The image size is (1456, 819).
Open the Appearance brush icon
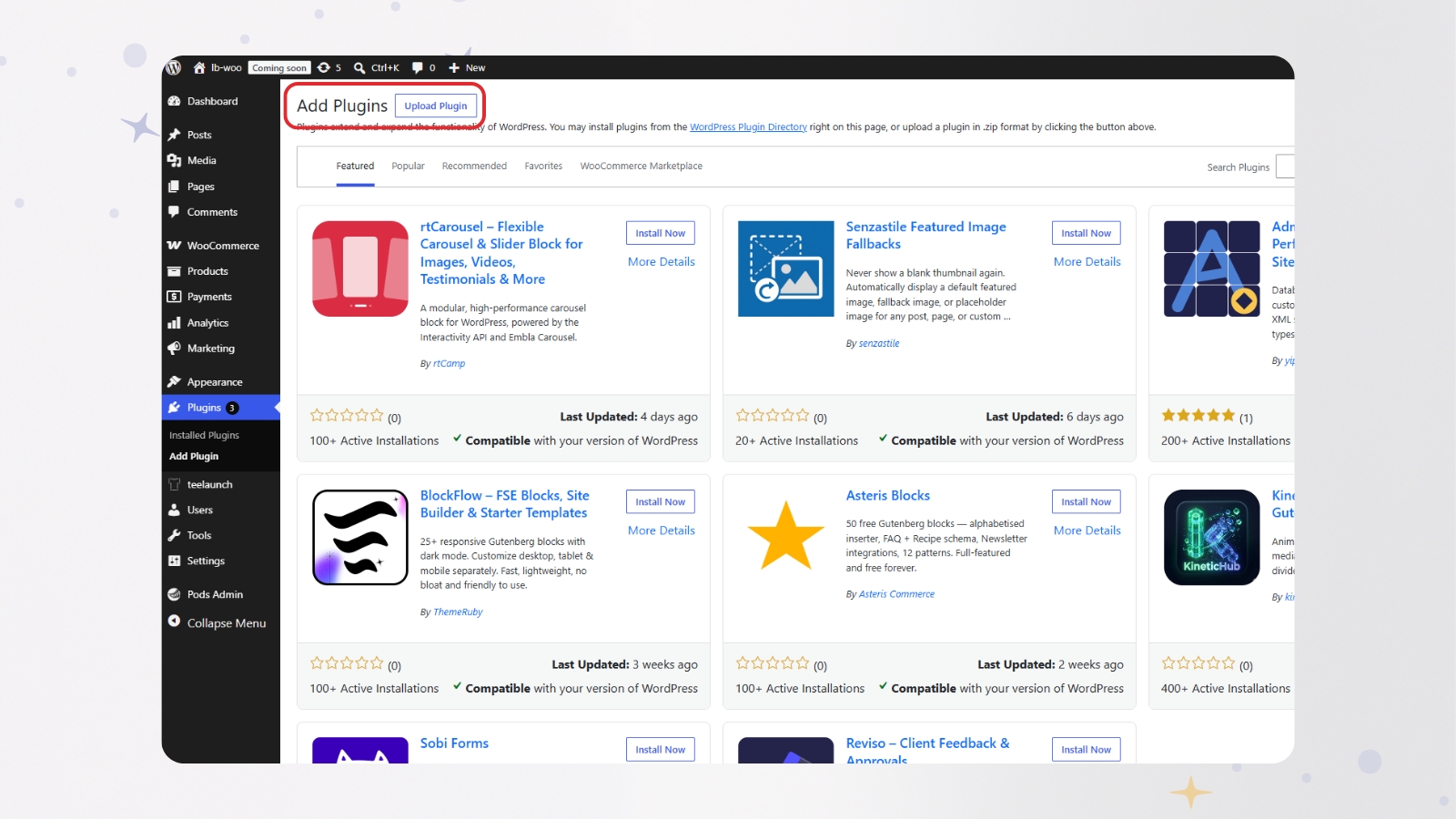point(174,382)
